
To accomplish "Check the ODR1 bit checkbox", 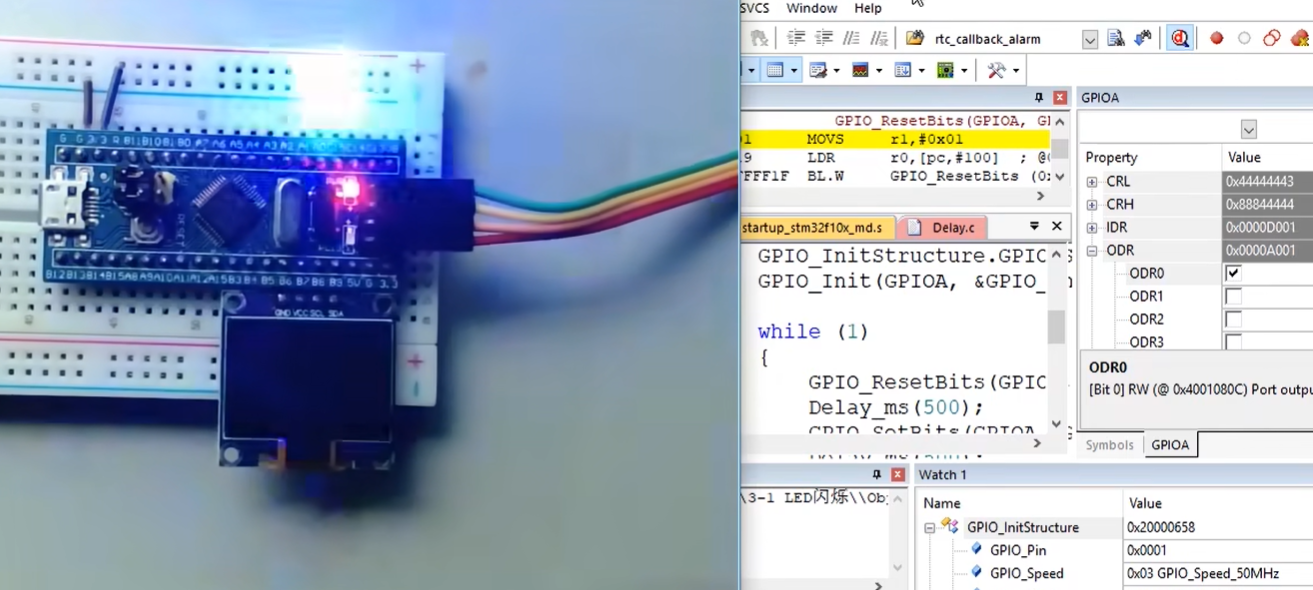I will pyautogui.click(x=1233, y=296).
